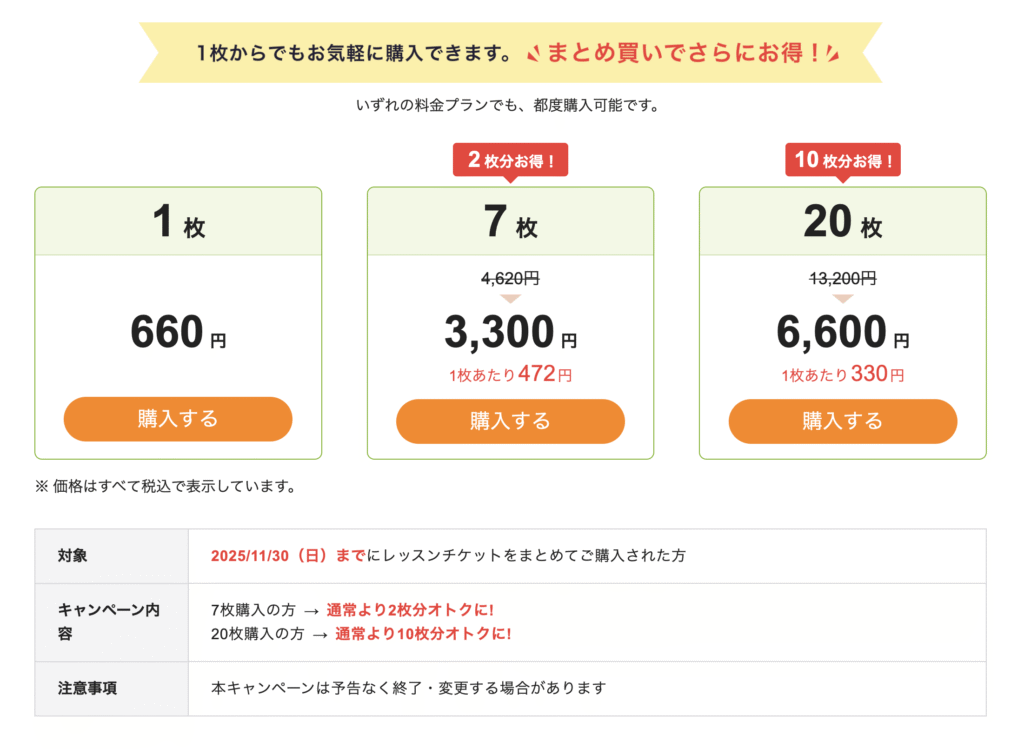The image size is (1024, 749).
Task: Click 購入する button for the 1枚 plan
Action: pyautogui.click(x=178, y=419)
